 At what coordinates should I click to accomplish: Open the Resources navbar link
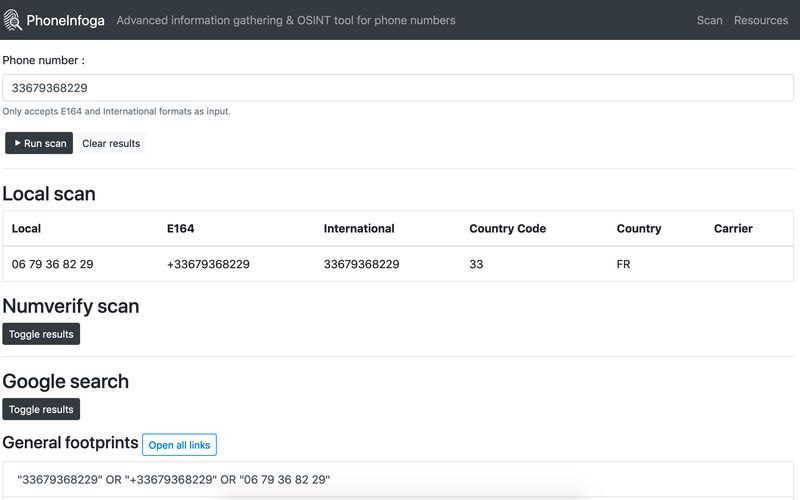(x=760, y=20)
